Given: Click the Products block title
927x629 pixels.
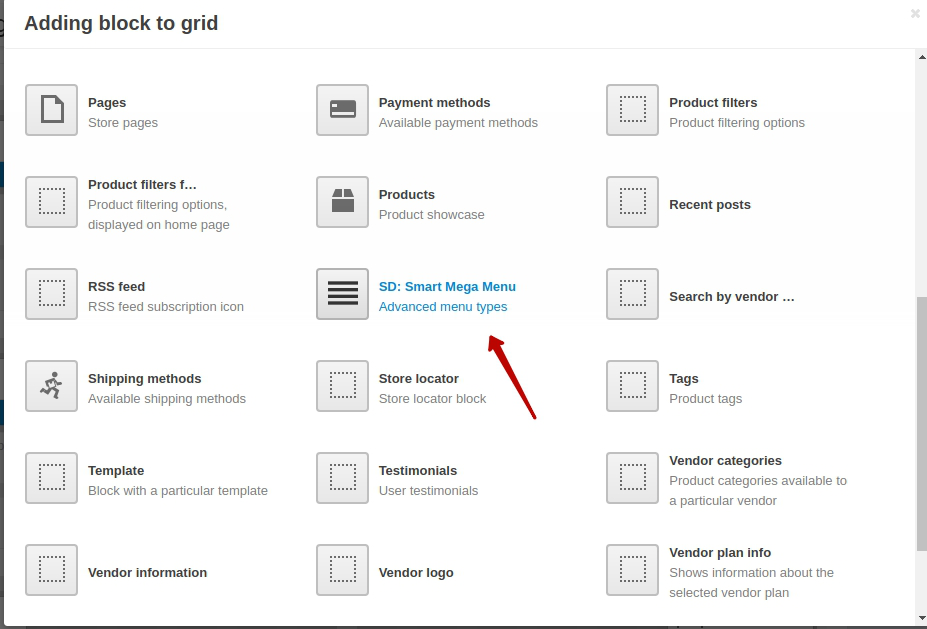Looking at the screenshot, I should point(407,195).
